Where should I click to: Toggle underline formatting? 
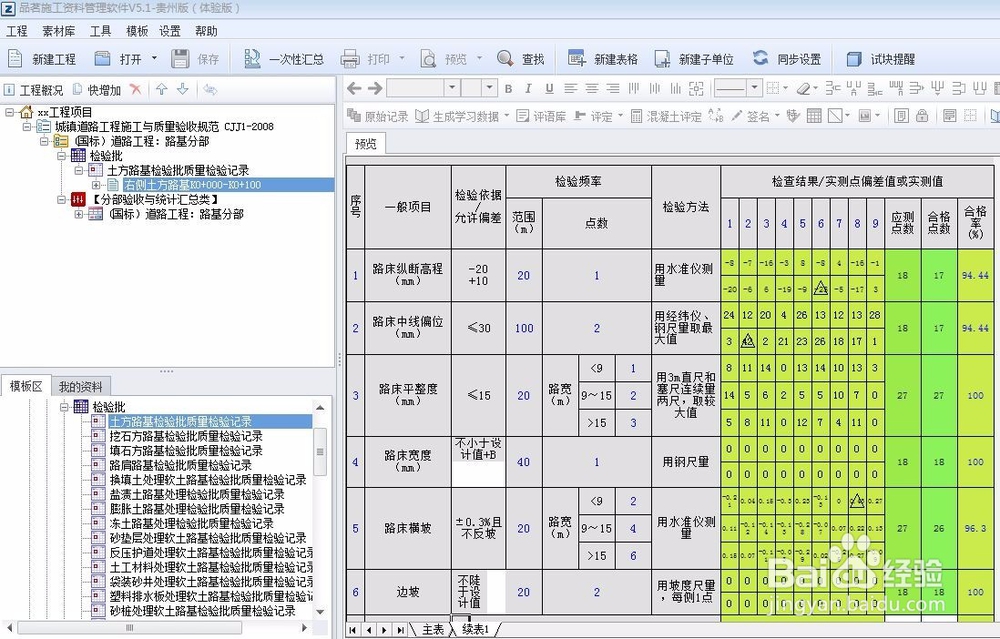549,89
